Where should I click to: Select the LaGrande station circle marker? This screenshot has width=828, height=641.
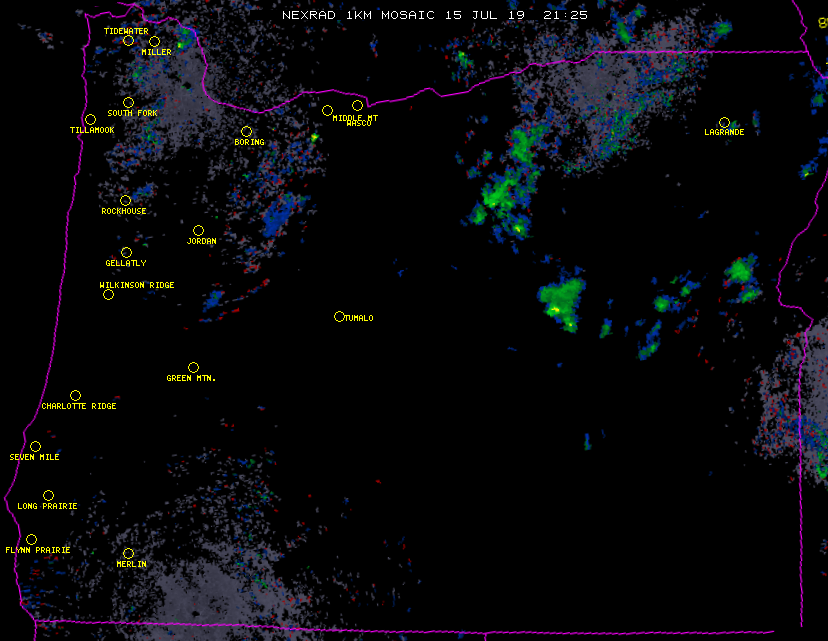(x=724, y=122)
